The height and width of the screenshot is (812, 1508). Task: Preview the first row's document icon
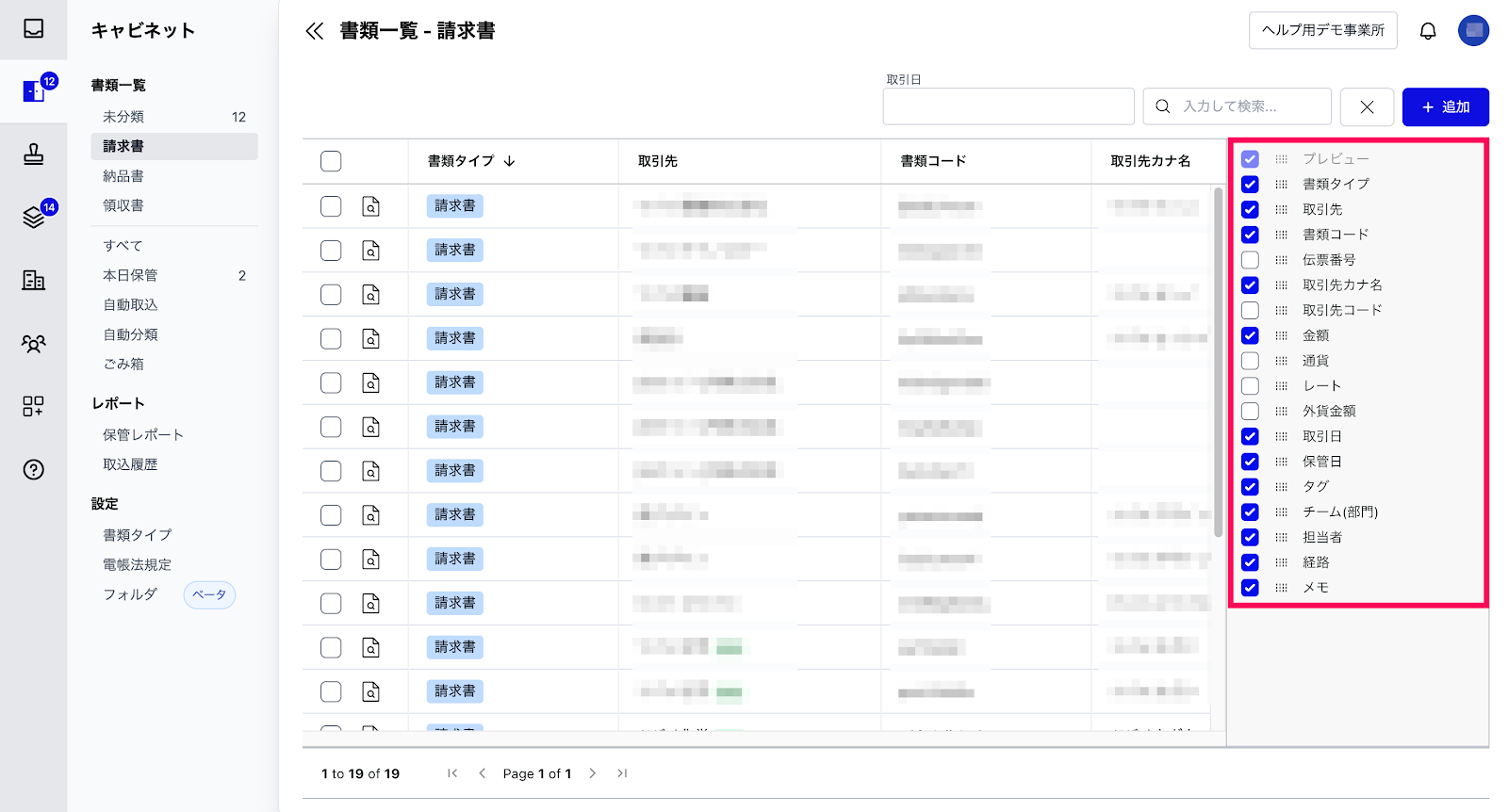point(371,206)
